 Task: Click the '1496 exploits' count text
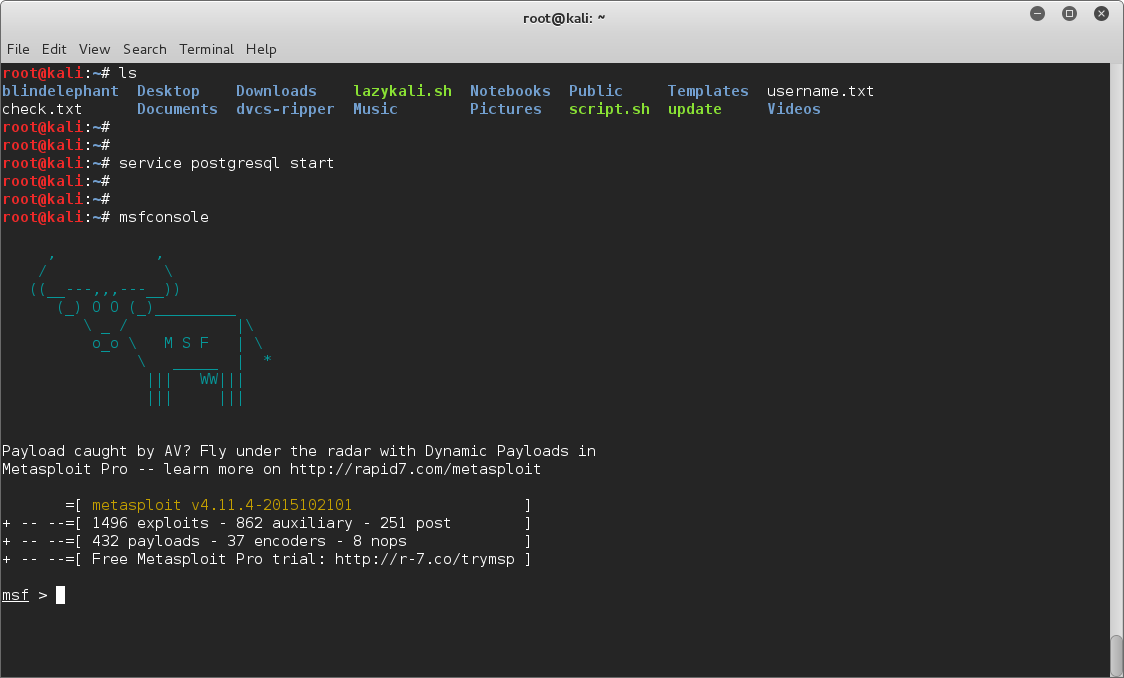[x=151, y=523]
